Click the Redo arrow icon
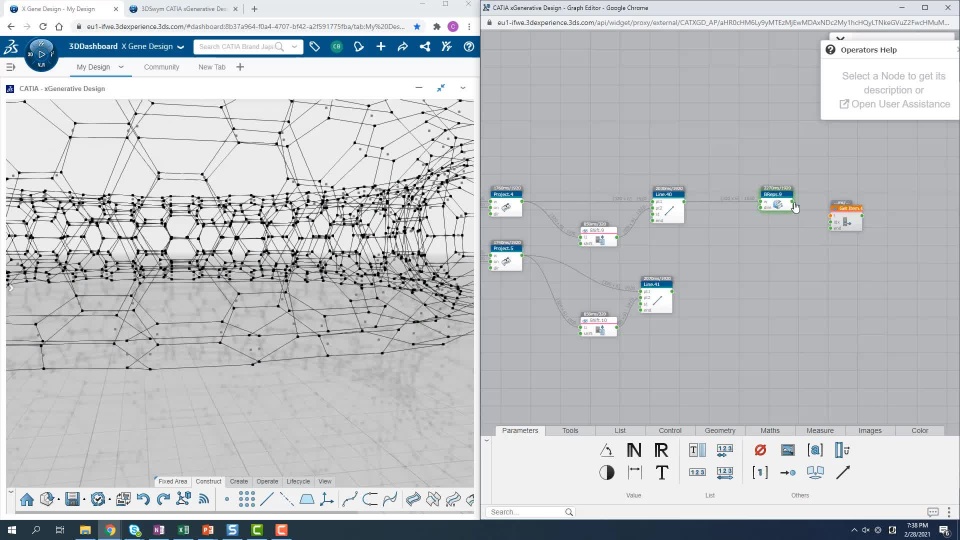Viewport: 960px width, 540px height. (163, 499)
